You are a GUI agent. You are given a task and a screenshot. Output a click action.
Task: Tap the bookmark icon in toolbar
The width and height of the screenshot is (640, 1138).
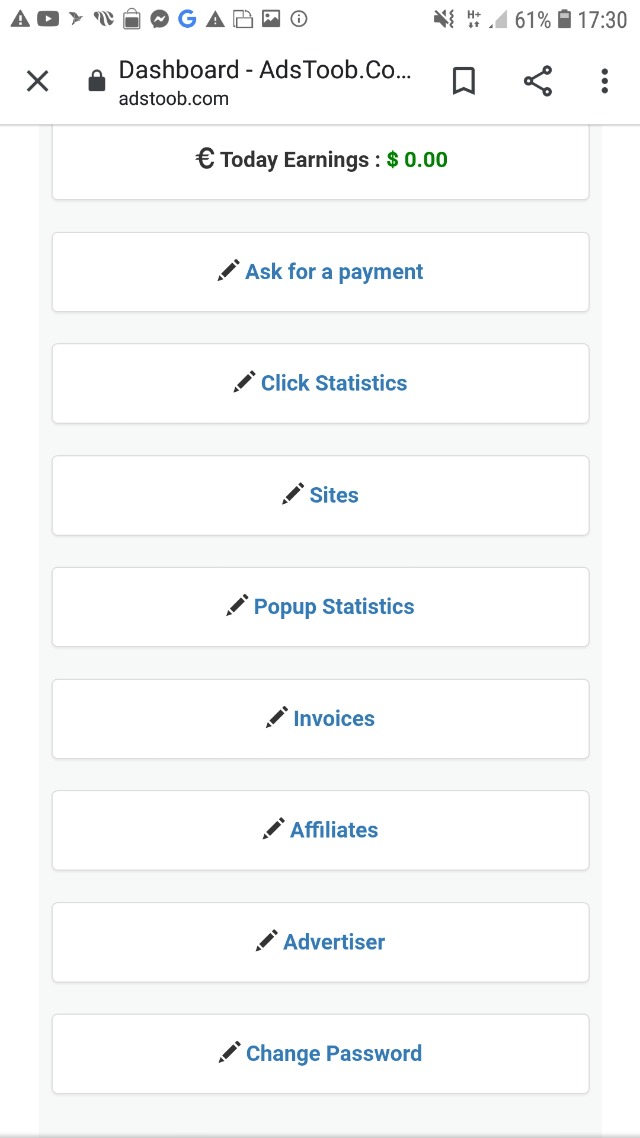tap(463, 81)
